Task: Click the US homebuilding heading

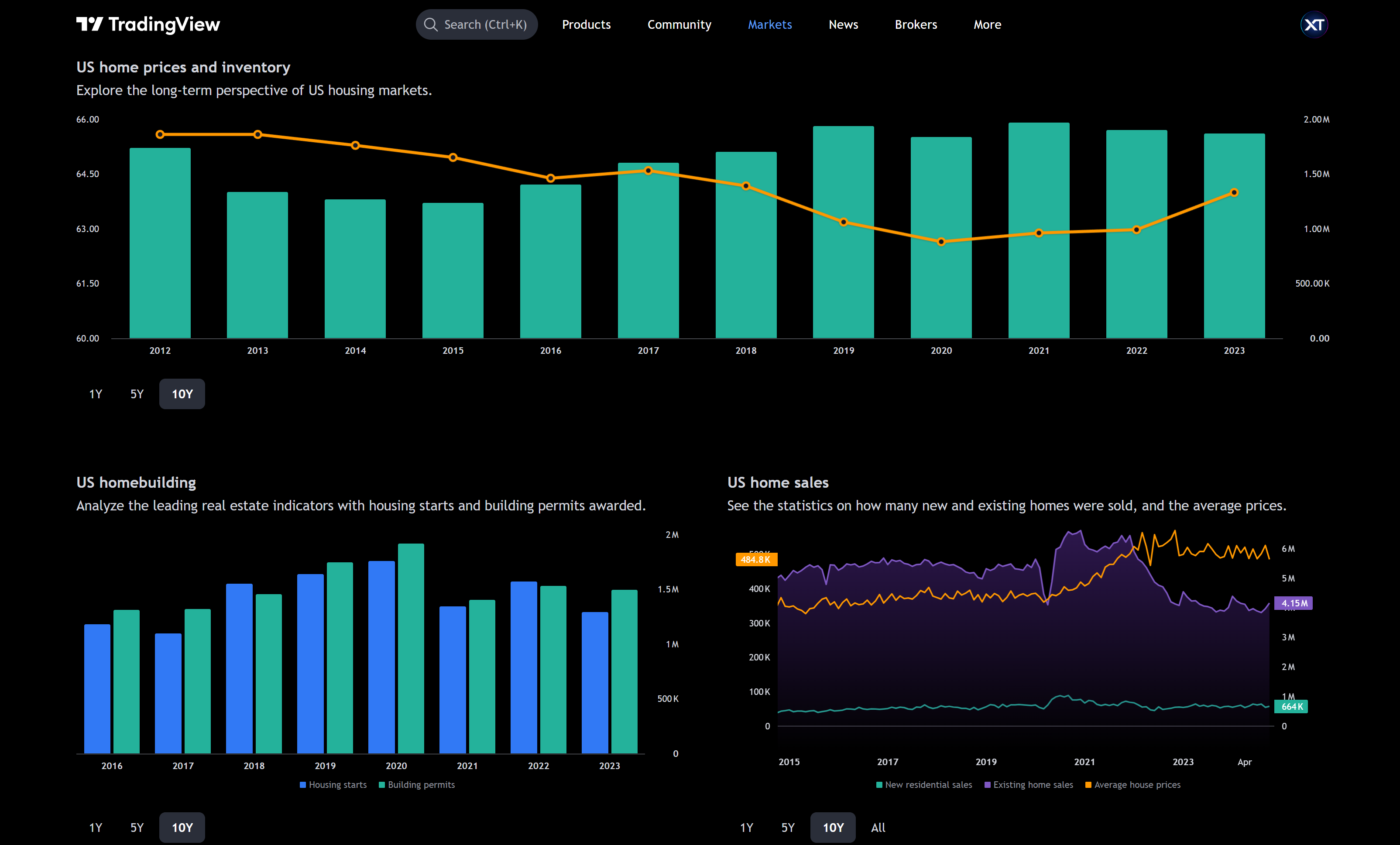Action: click(136, 482)
